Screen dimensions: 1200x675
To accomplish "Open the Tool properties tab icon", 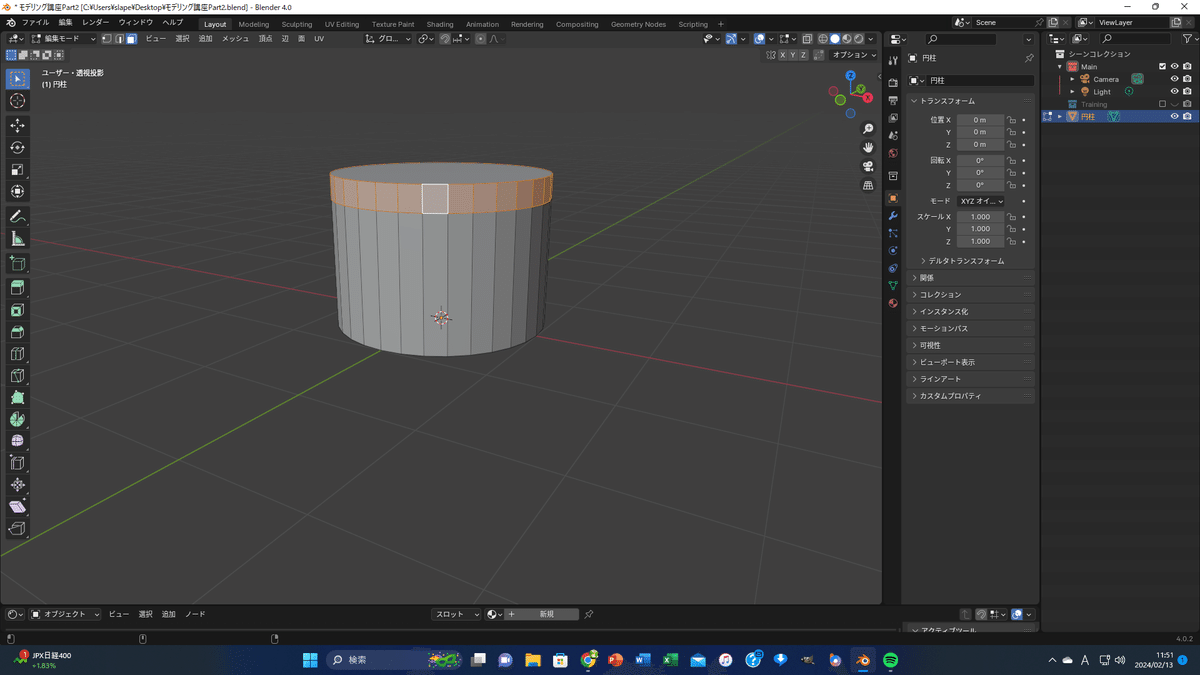I will (x=893, y=61).
